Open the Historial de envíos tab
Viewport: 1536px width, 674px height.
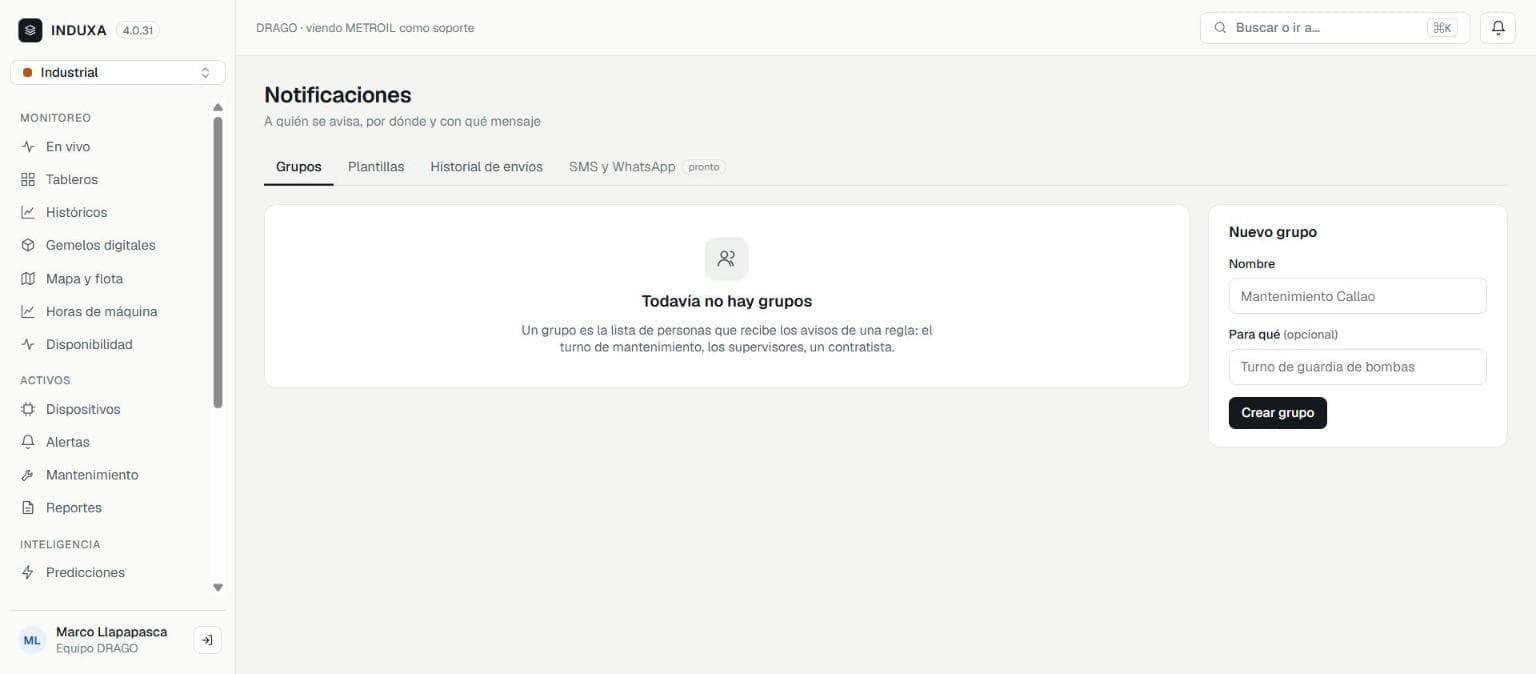tap(487, 167)
